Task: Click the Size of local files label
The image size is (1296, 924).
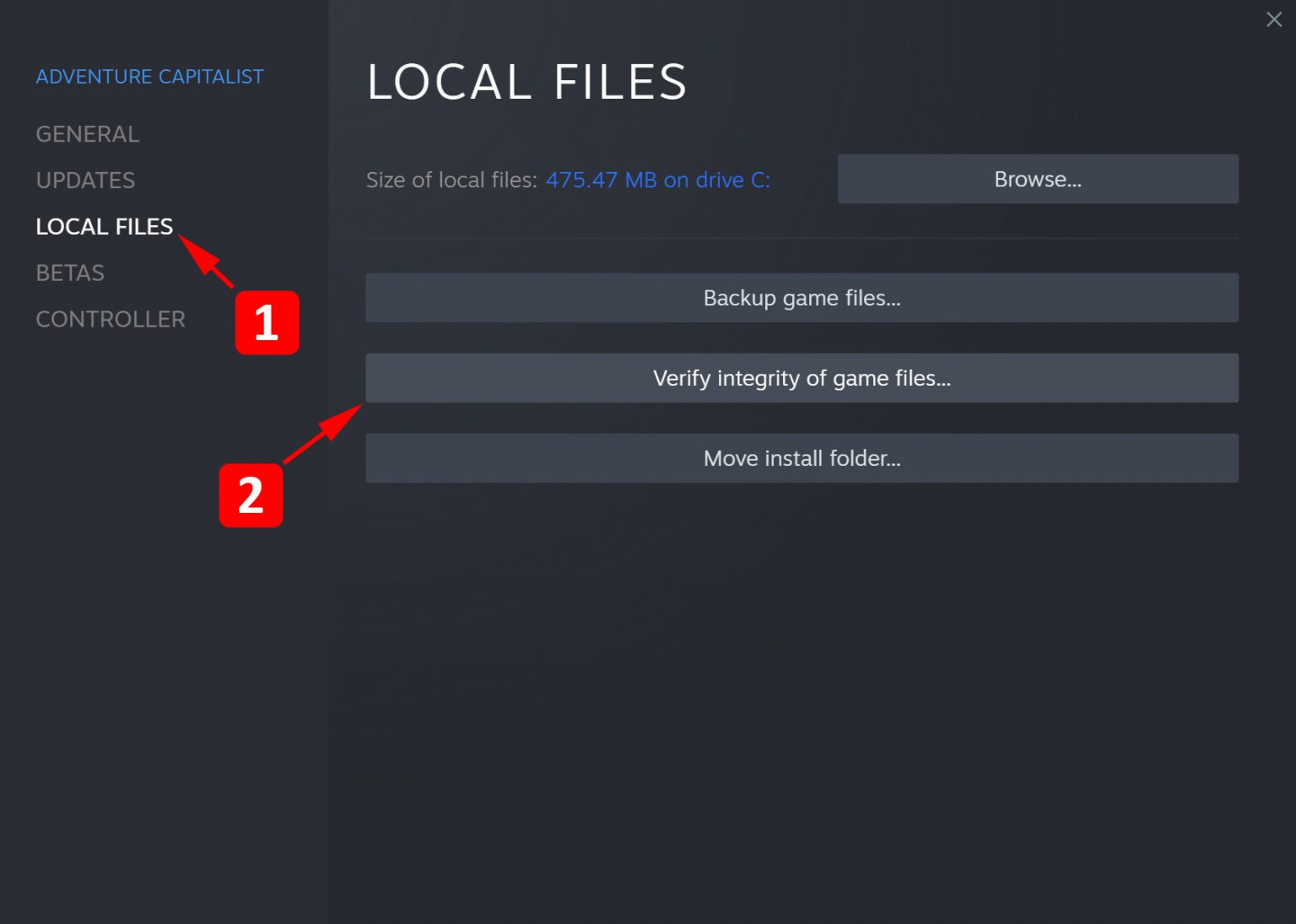Action: click(x=450, y=180)
